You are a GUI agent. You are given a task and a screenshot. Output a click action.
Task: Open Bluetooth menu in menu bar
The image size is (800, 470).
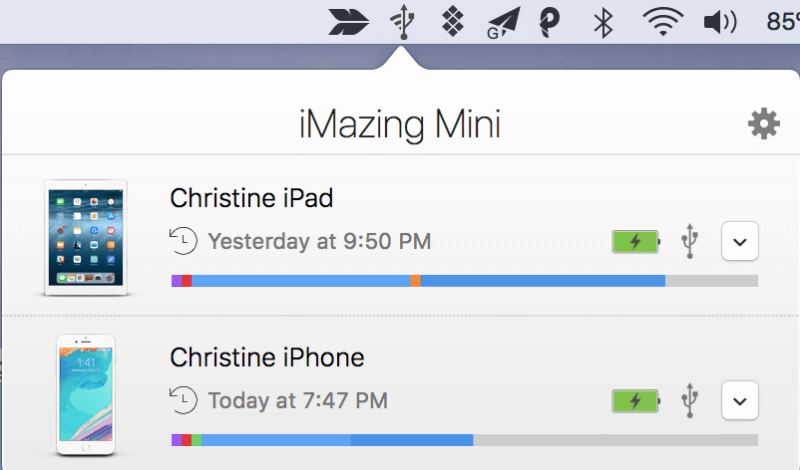[x=603, y=23]
